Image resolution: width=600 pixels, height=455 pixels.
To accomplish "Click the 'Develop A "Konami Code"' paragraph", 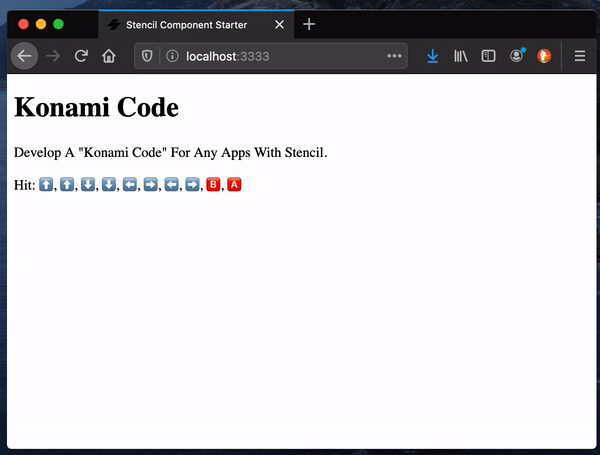I will [x=170, y=152].
